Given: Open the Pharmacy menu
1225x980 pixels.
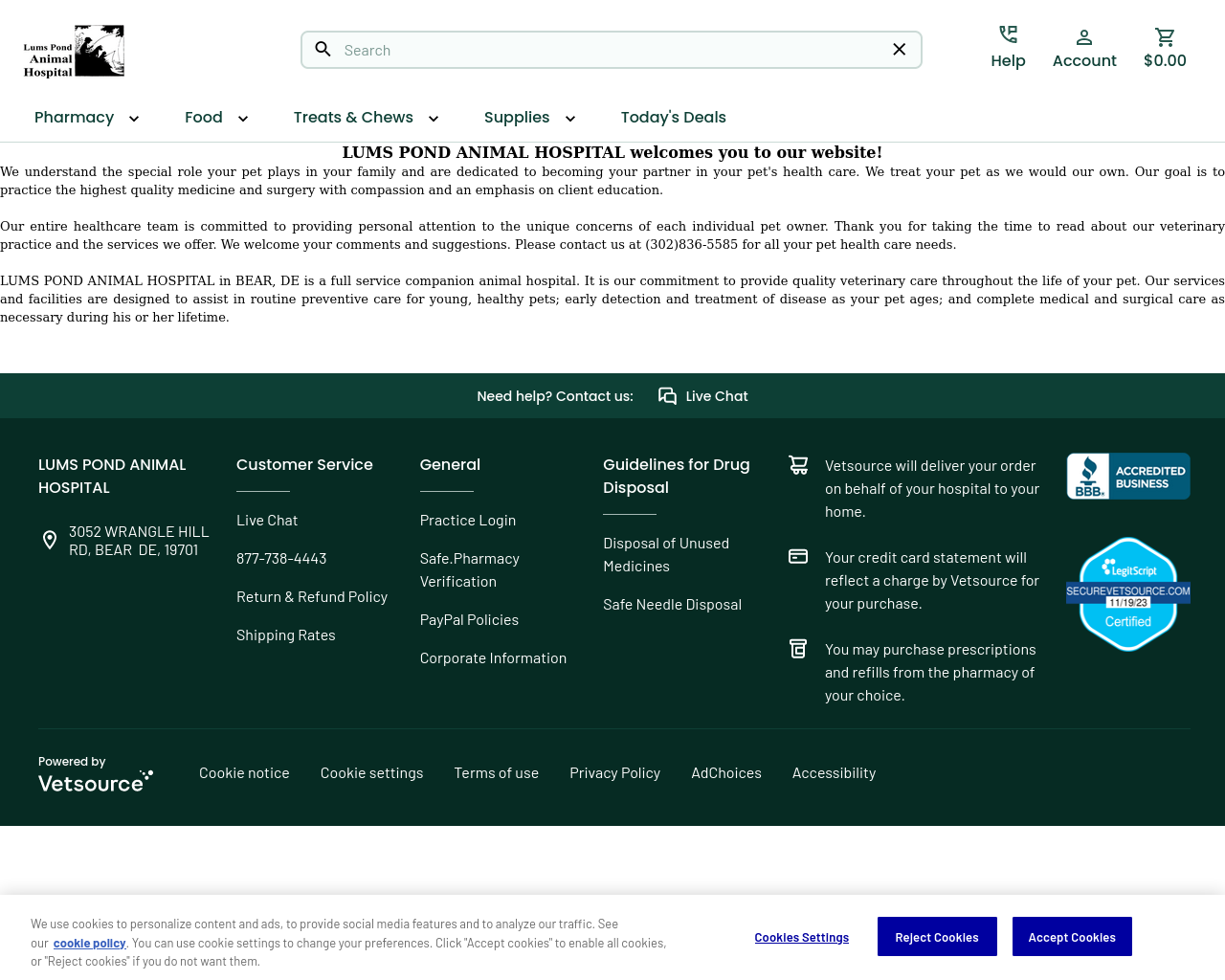Looking at the screenshot, I should 75,117.
